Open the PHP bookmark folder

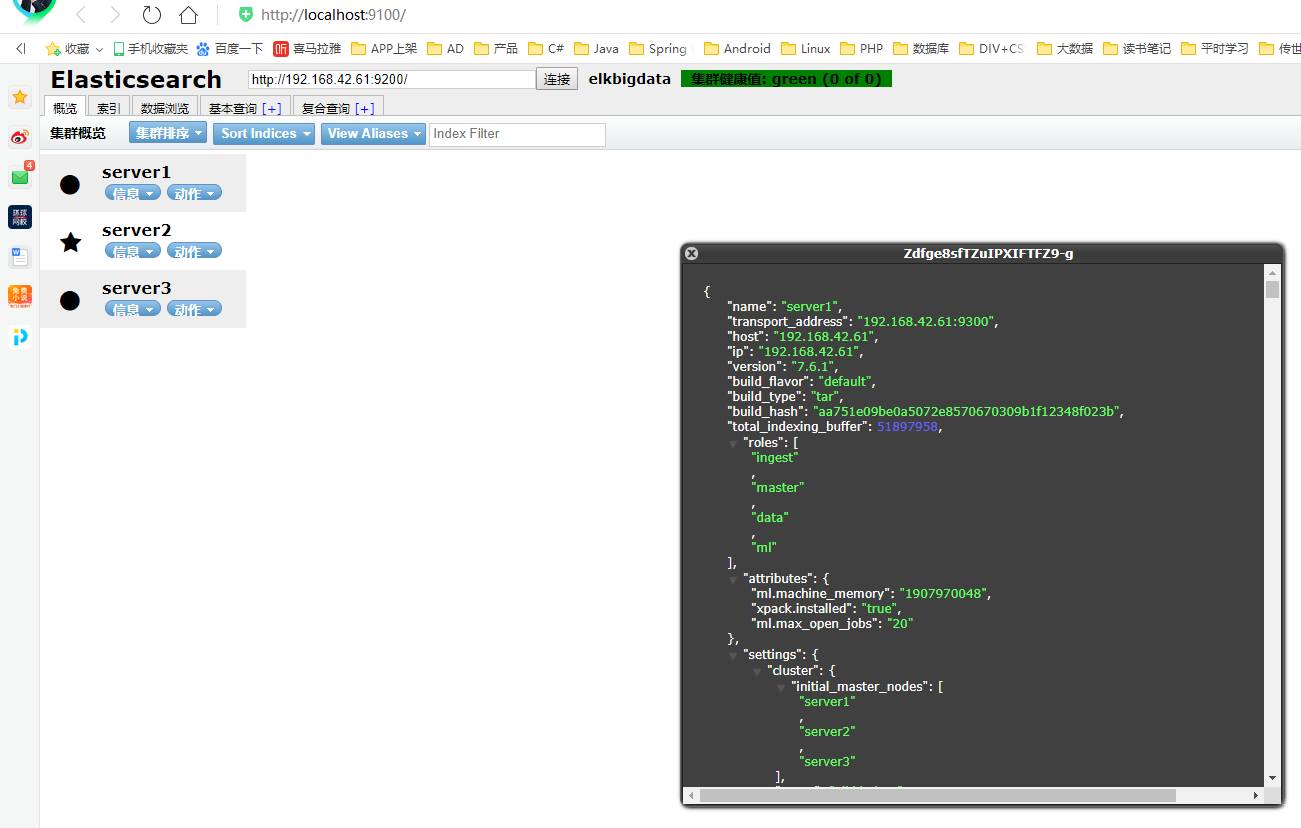862,48
